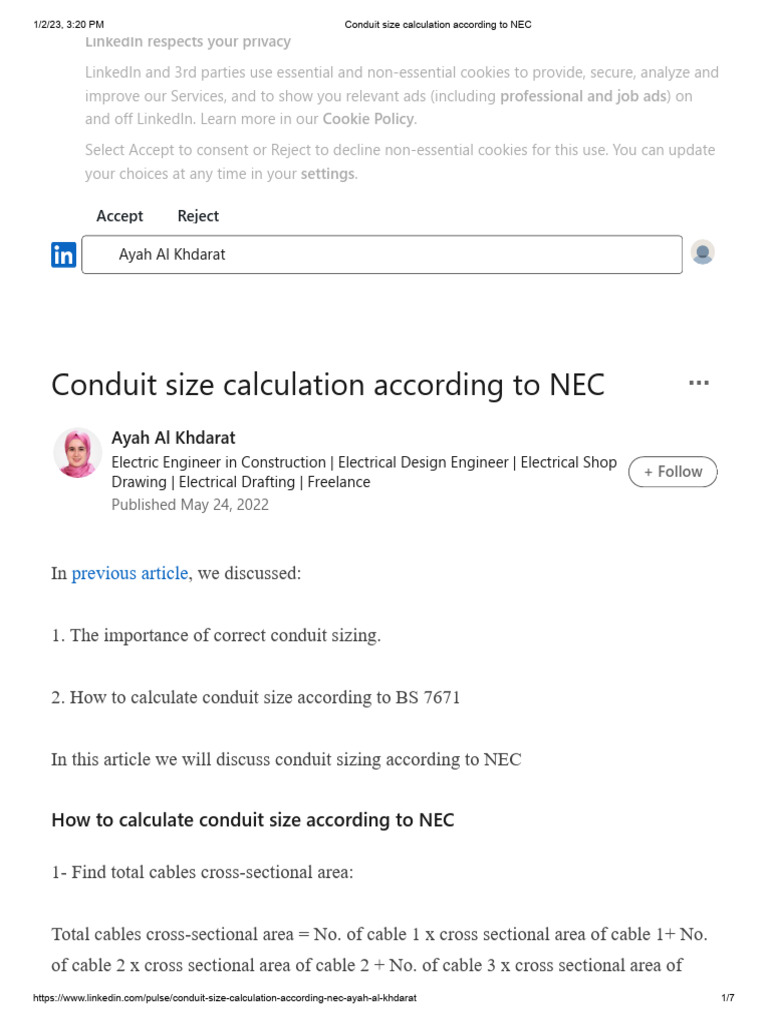Click the LinkedIn logo icon
768x1024 pixels.
pos(63,255)
